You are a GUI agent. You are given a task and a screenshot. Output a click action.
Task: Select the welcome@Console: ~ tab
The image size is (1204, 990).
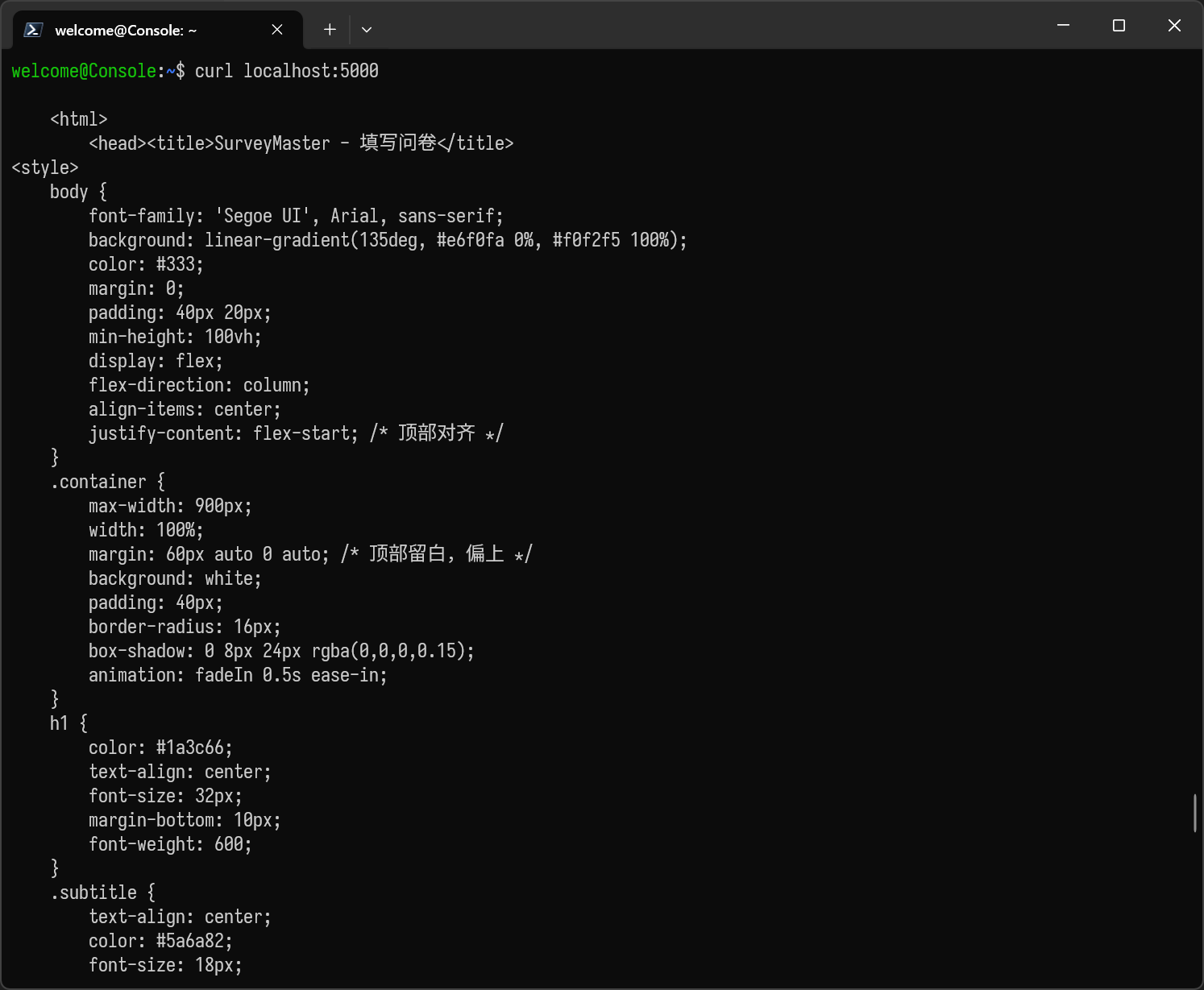[x=125, y=31]
